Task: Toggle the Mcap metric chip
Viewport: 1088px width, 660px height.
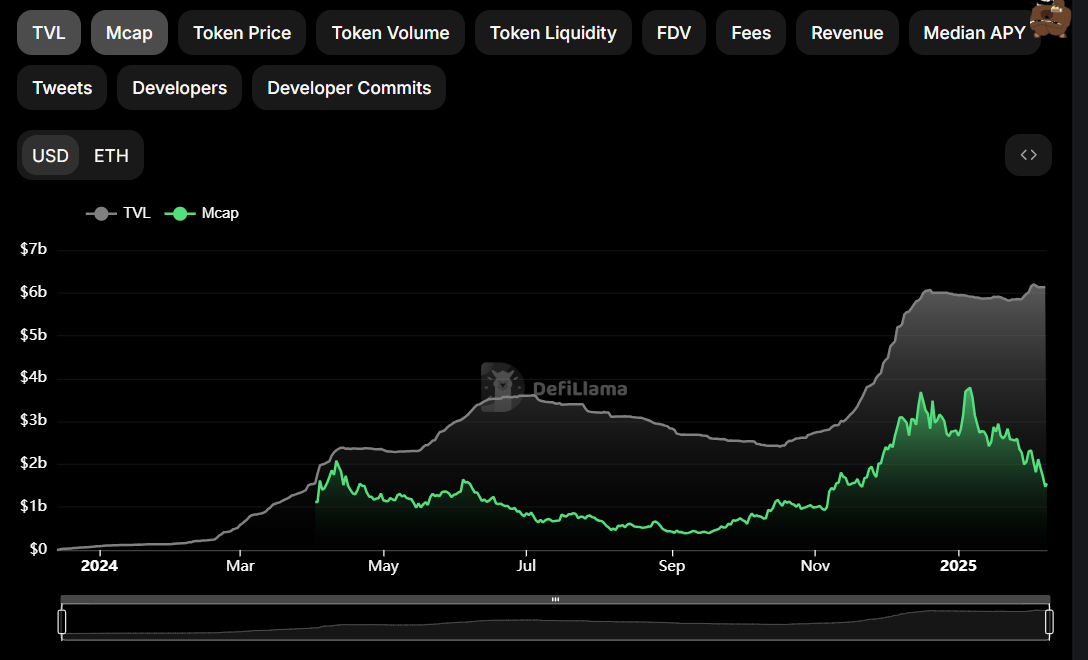Action: (129, 33)
